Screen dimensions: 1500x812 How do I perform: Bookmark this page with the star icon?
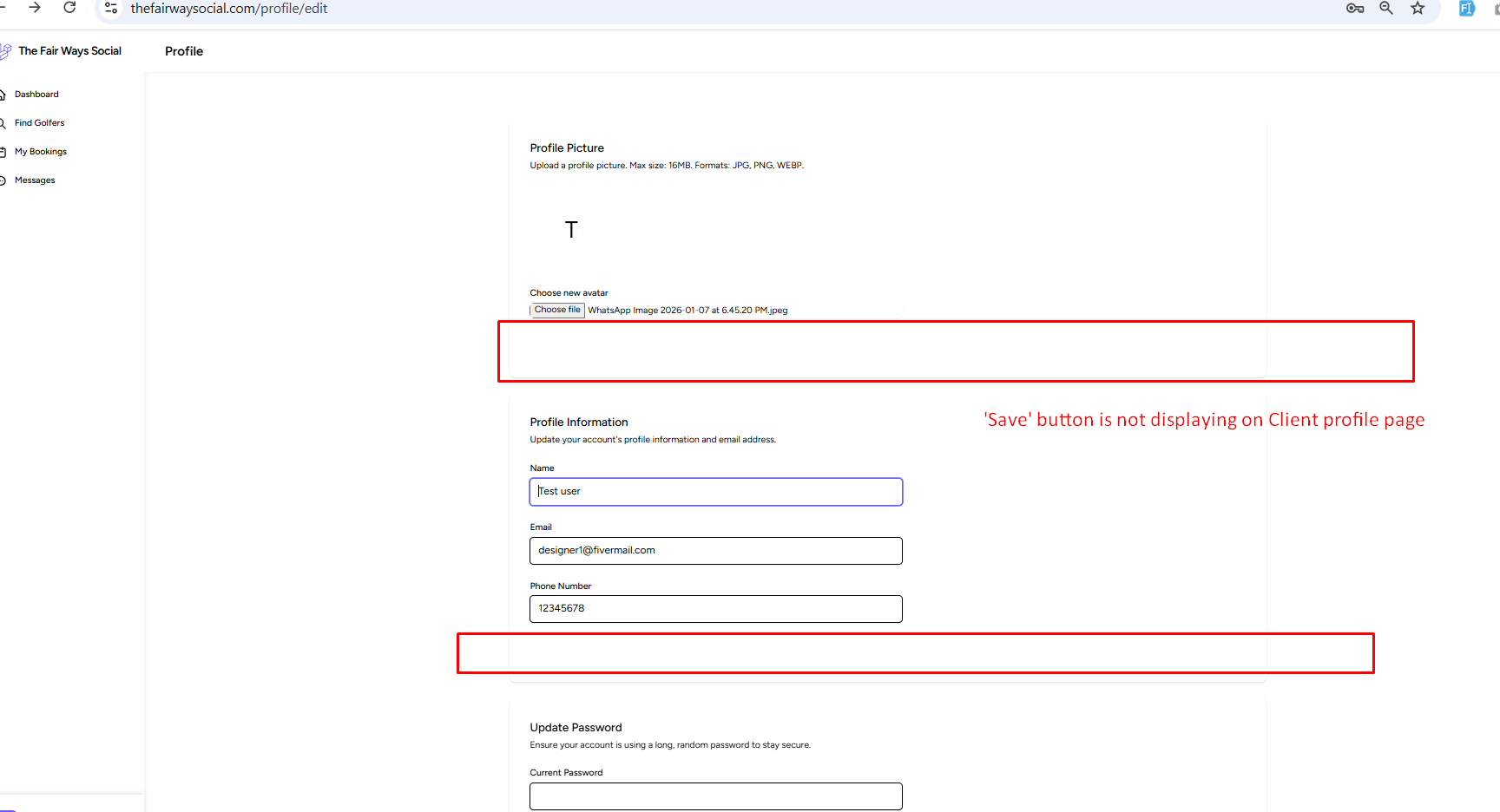1418,9
